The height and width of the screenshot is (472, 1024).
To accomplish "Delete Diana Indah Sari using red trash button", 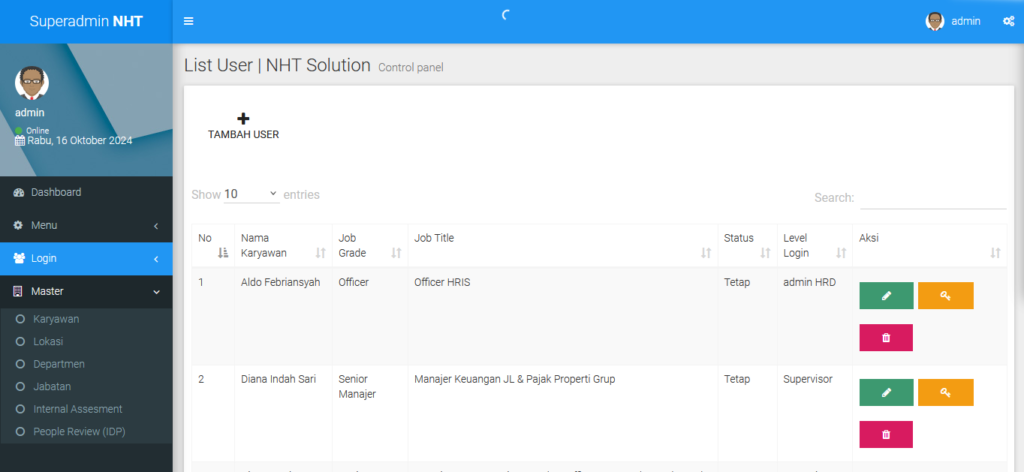I will pos(886,435).
